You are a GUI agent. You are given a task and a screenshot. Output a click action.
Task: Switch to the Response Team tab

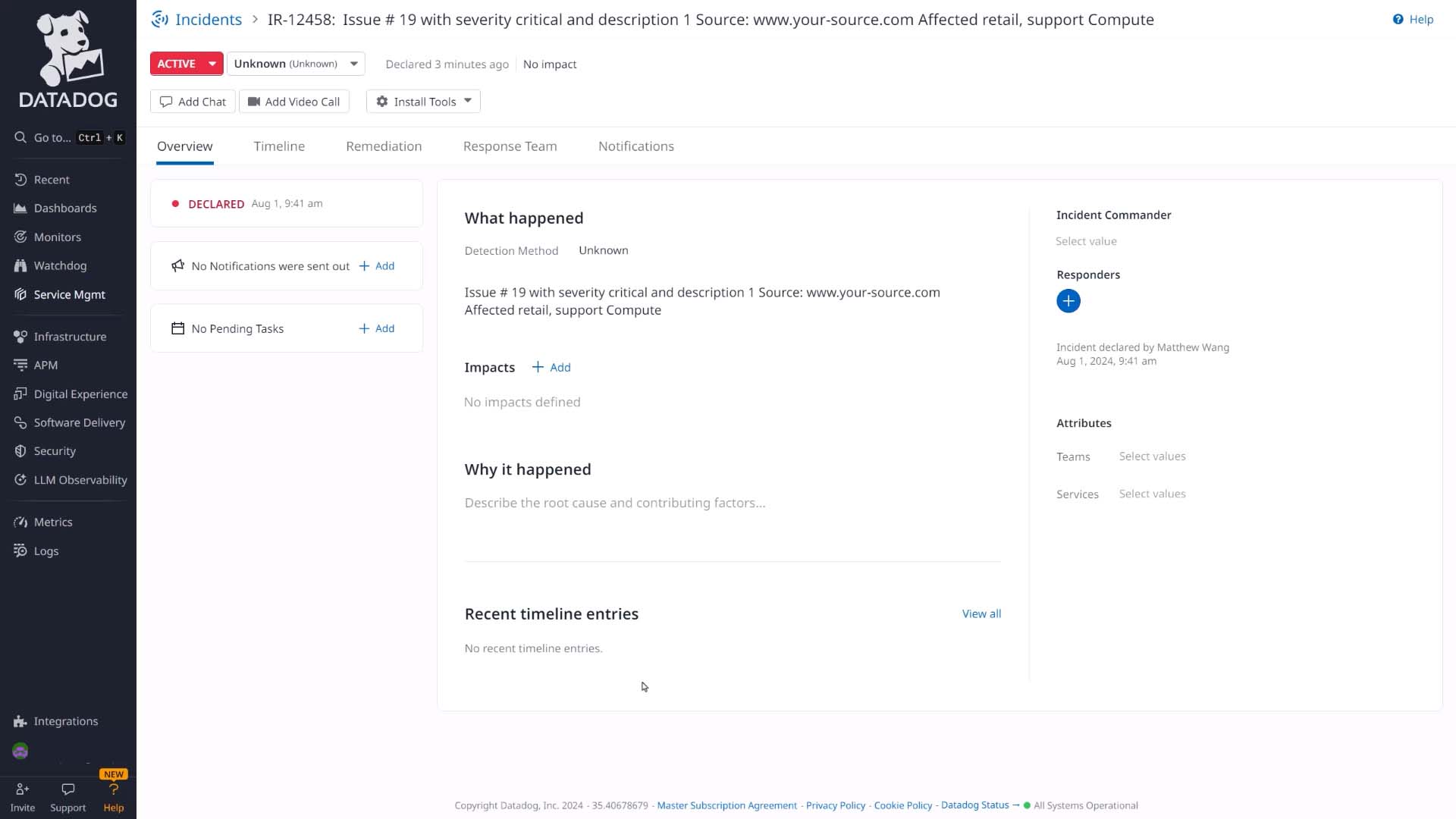[510, 146]
